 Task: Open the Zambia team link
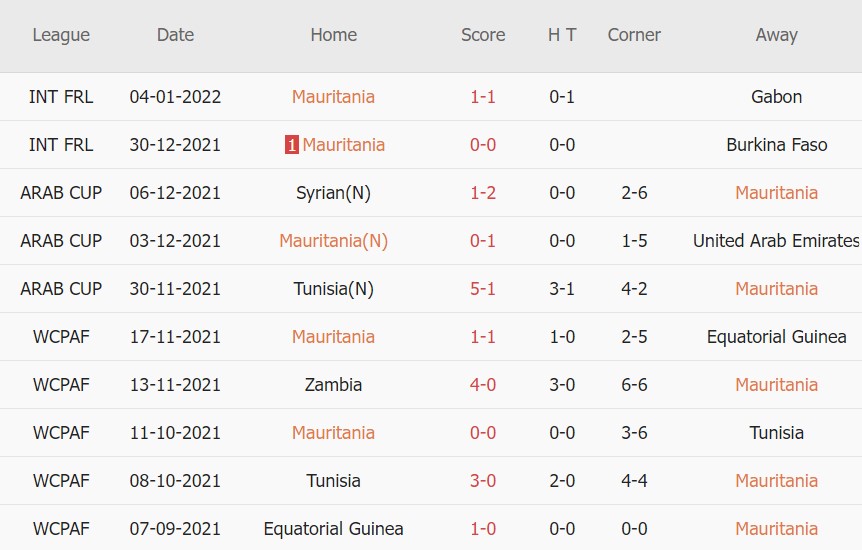tap(333, 385)
